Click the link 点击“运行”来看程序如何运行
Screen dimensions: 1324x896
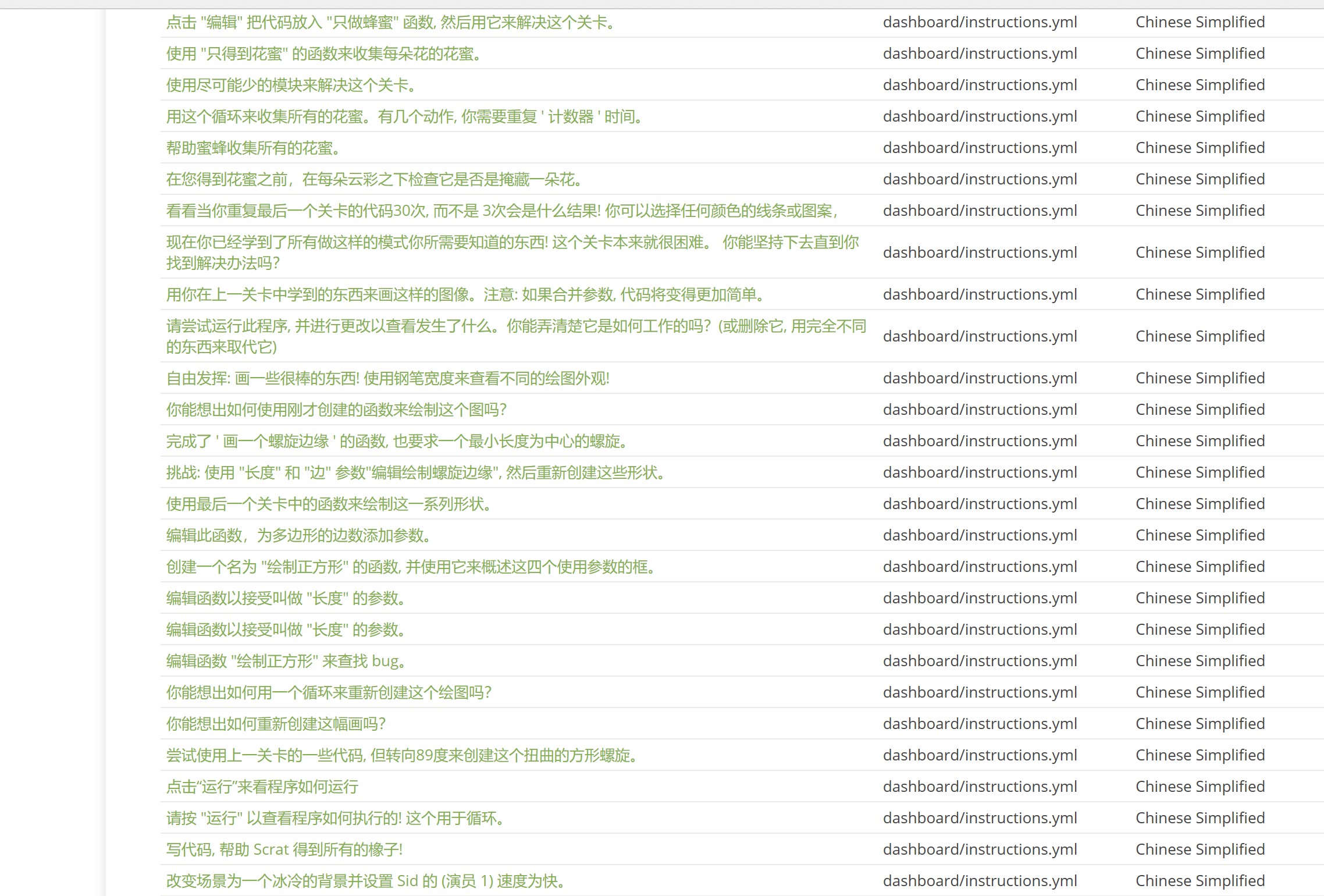(262, 787)
